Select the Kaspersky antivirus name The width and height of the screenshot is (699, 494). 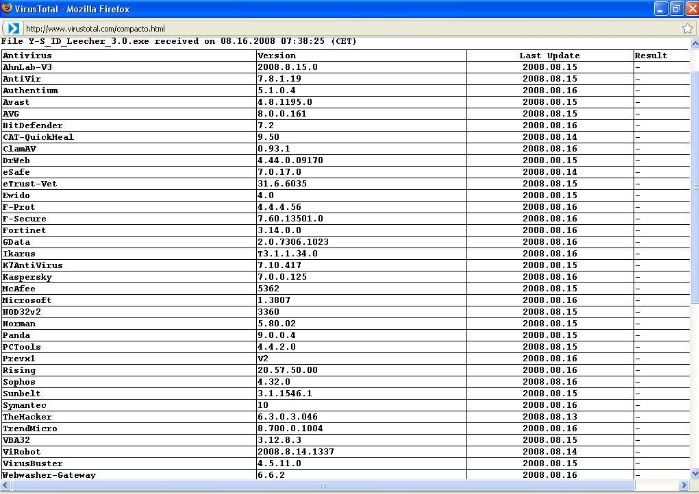27,277
